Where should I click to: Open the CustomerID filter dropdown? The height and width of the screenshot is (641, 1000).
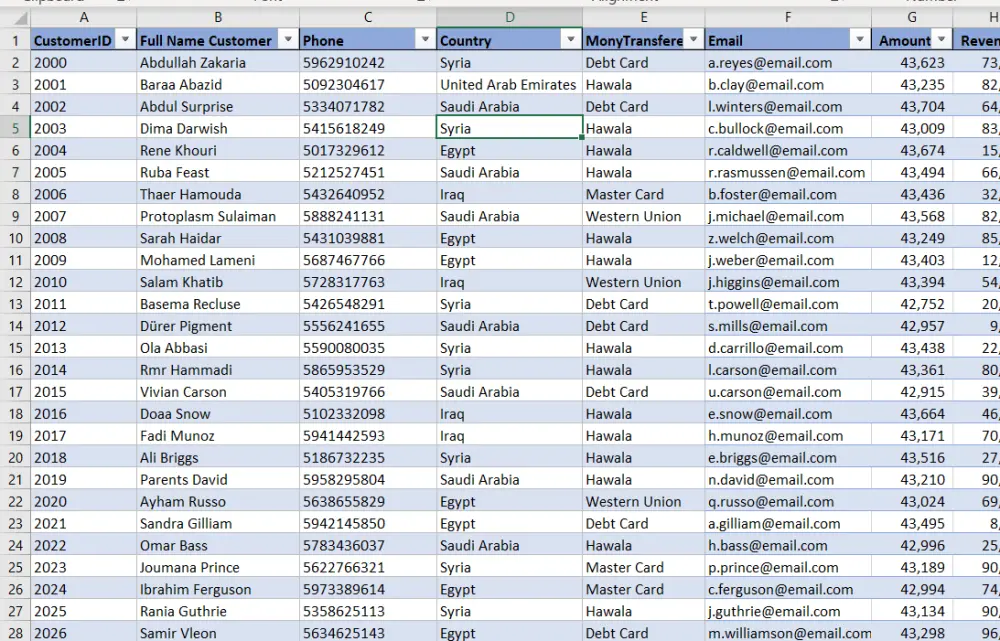coord(126,41)
